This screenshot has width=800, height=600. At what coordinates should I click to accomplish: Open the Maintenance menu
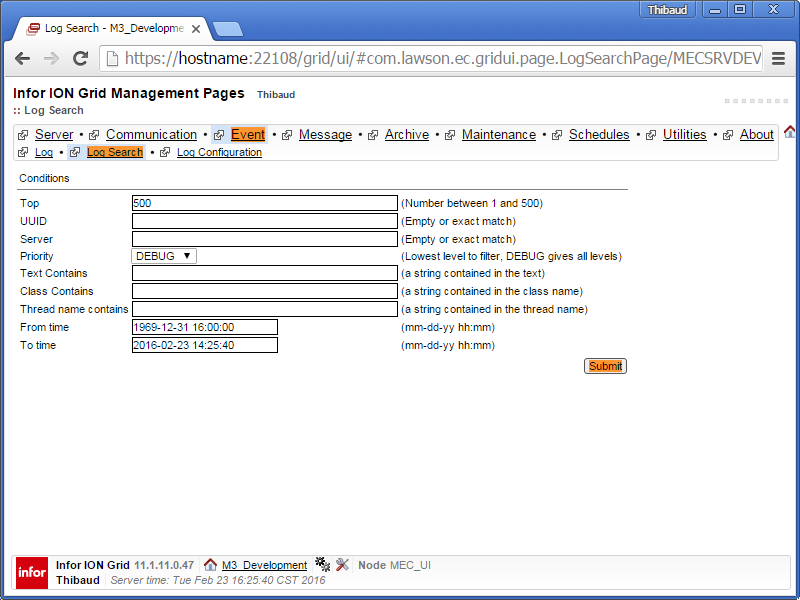(x=498, y=135)
